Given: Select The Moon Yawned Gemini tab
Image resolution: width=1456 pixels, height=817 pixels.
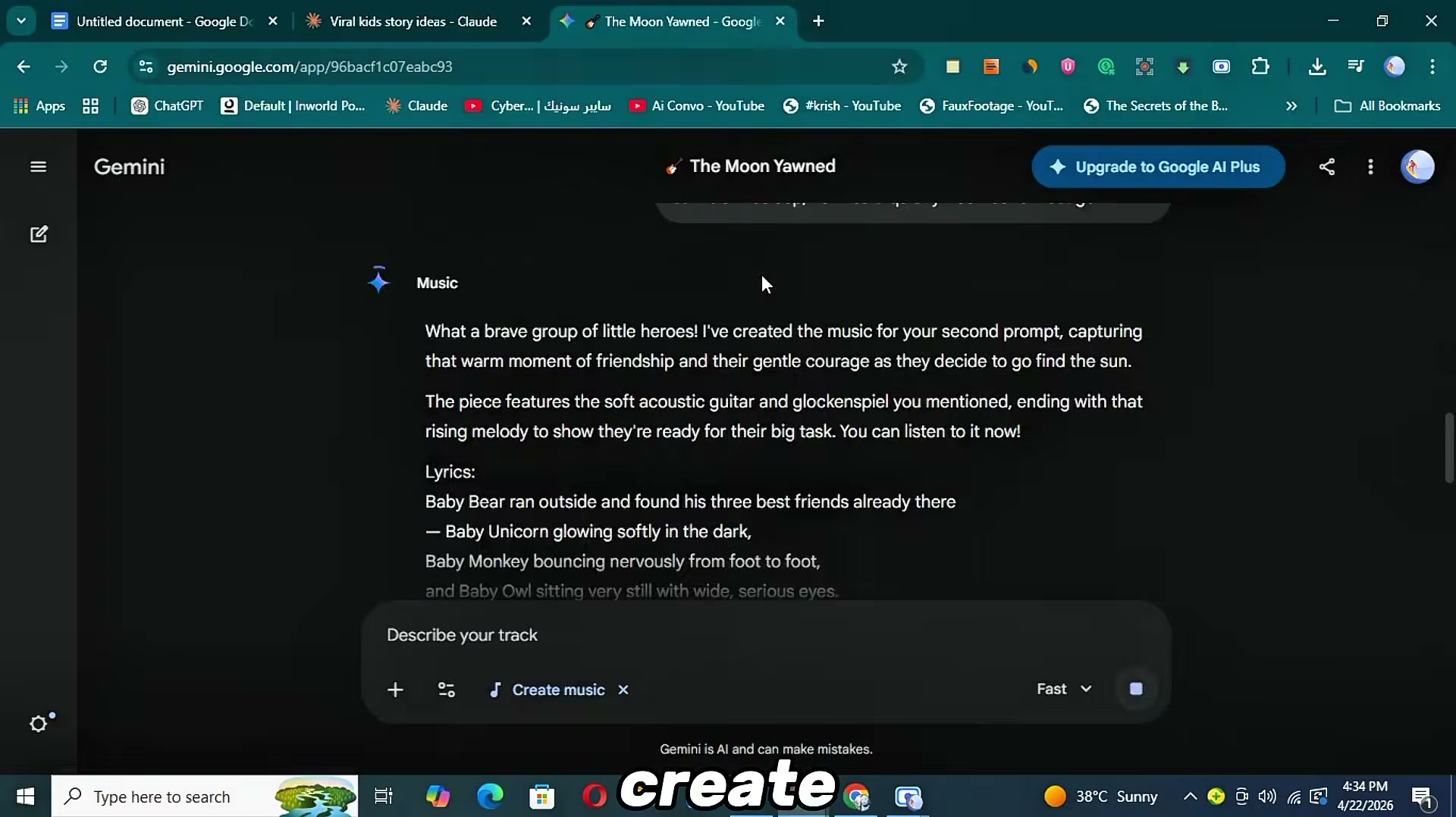Looking at the screenshot, I should (x=672, y=21).
